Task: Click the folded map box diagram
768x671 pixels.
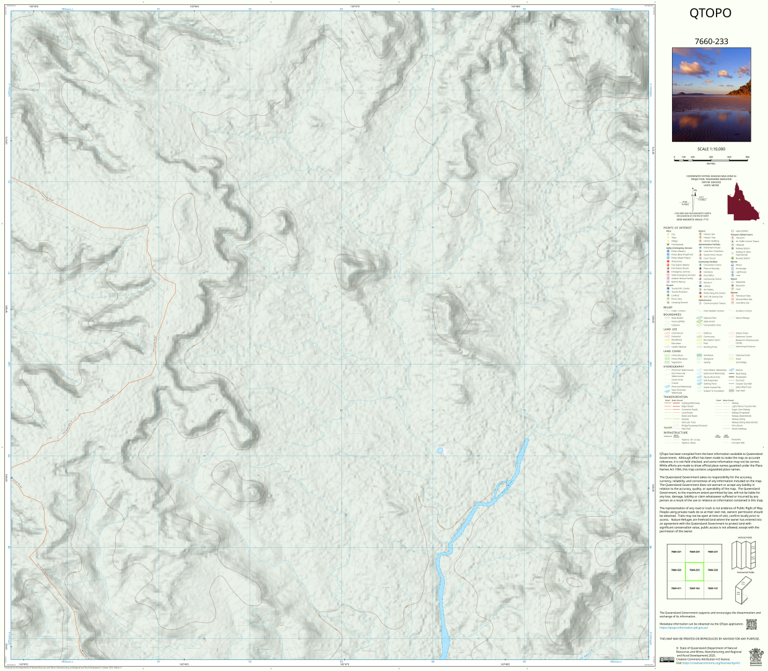Action: 744,589
